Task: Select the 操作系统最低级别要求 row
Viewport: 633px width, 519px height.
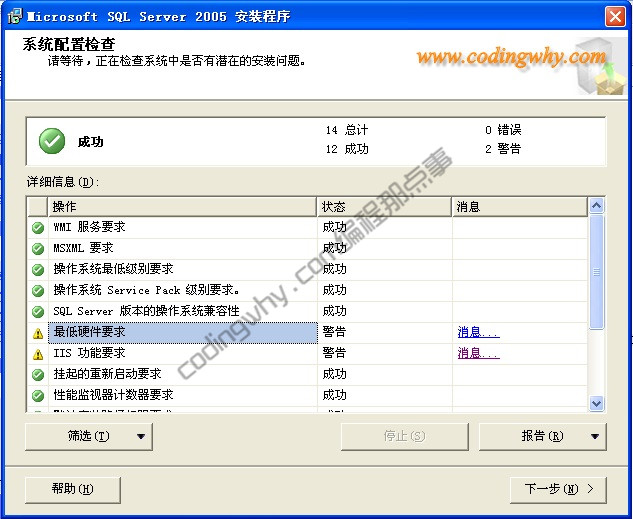Action: tap(307, 269)
